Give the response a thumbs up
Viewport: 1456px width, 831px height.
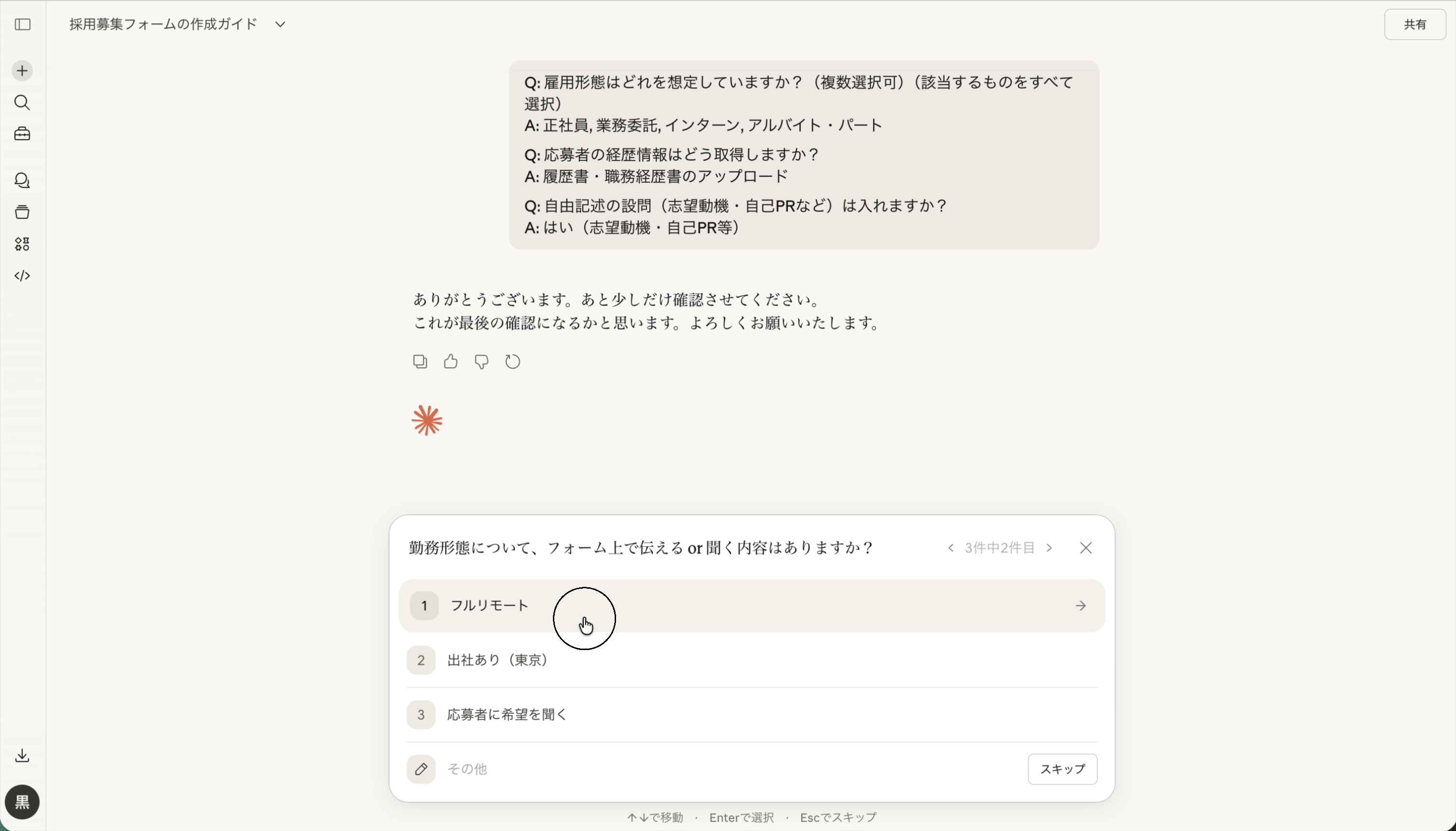pos(450,361)
